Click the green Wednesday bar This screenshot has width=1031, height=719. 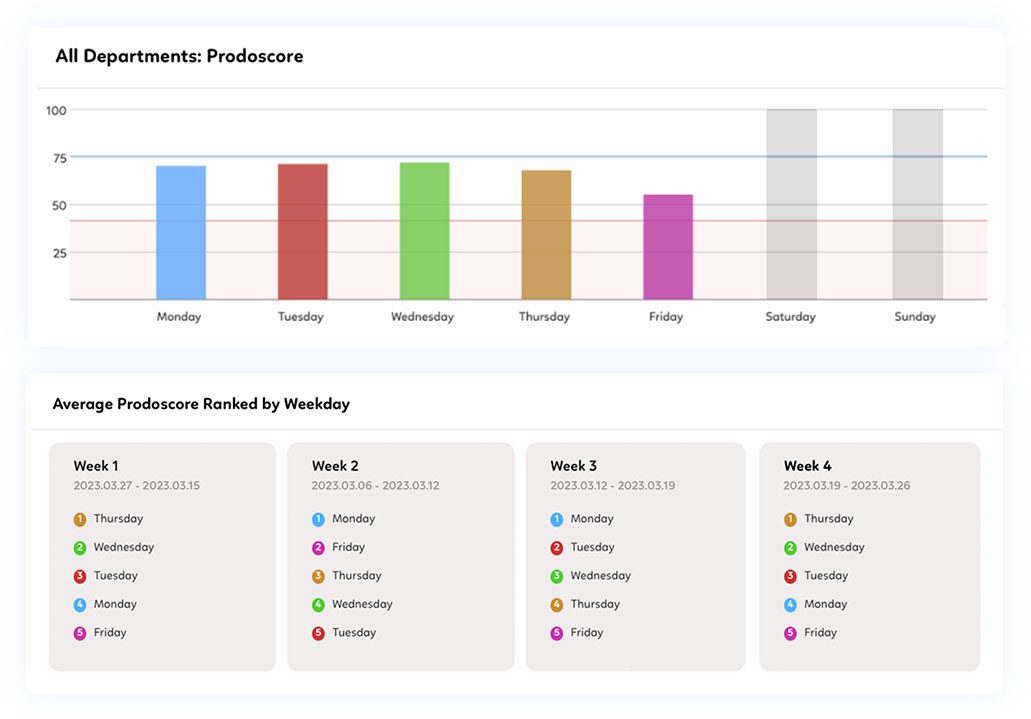(424, 231)
